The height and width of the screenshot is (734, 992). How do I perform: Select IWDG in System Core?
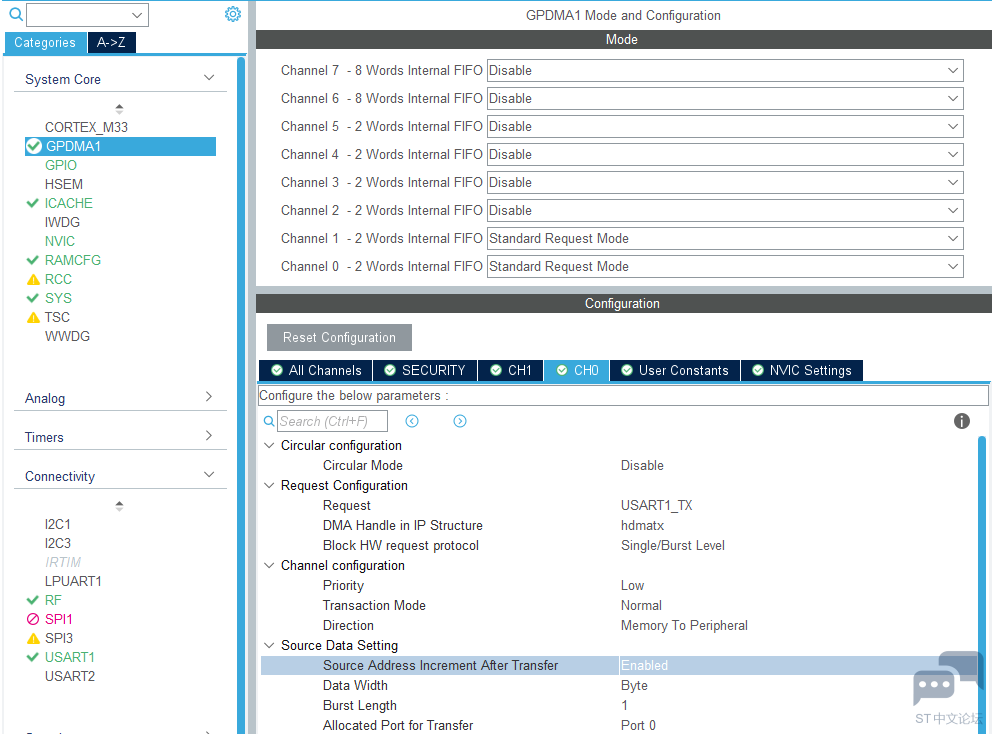(62, 222)
